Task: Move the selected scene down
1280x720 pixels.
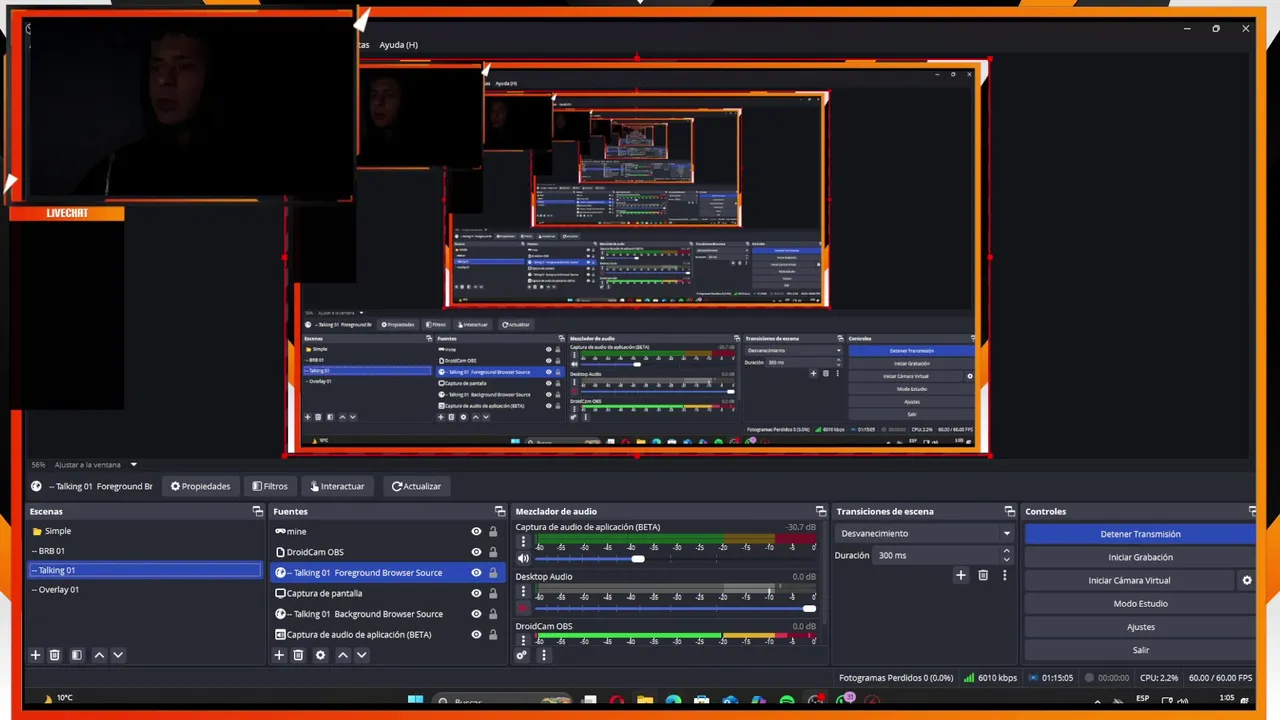Action: tap(118, 655)
